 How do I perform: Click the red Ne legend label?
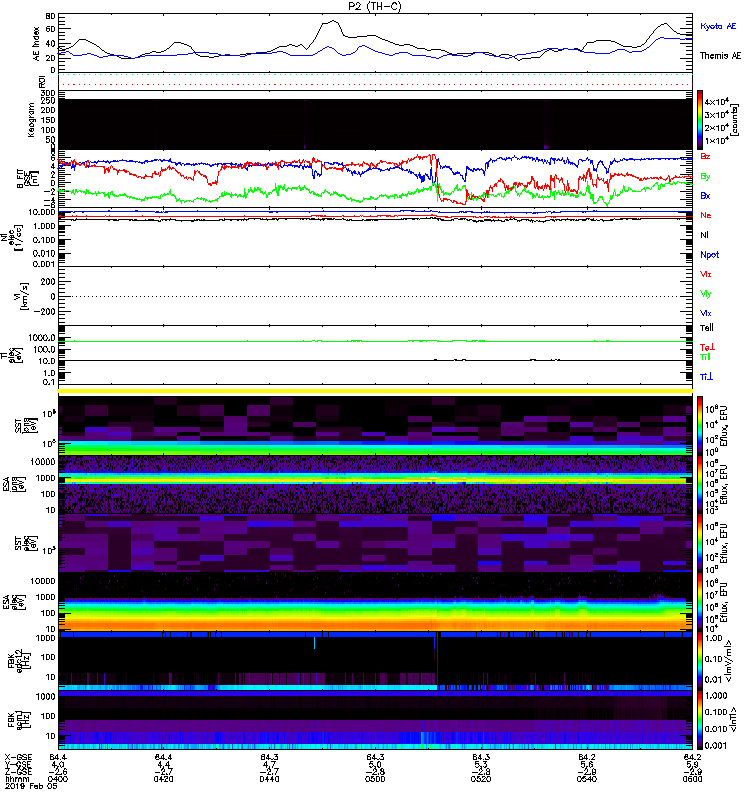706,215
